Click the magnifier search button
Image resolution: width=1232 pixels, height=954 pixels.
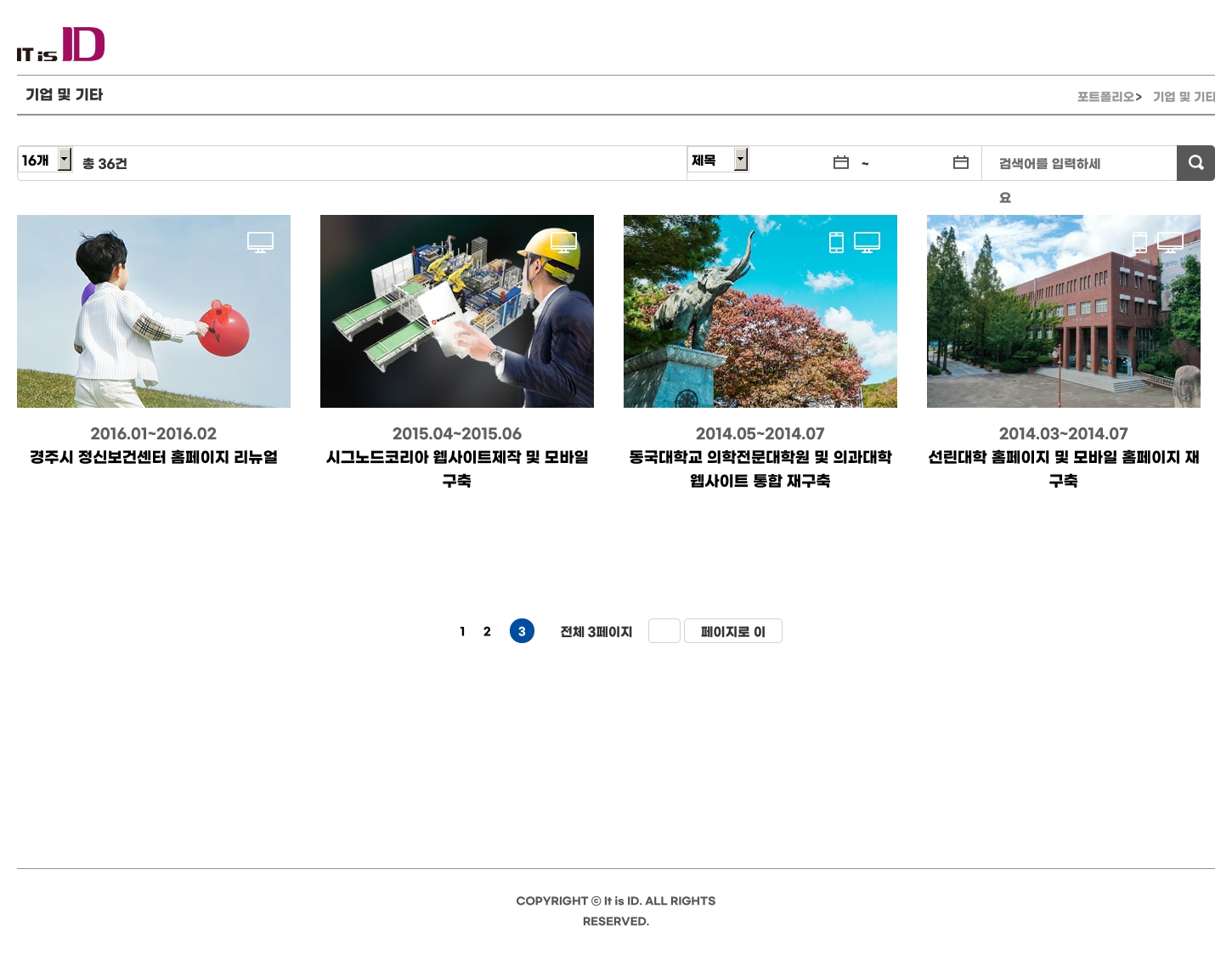pos(1195,163)
